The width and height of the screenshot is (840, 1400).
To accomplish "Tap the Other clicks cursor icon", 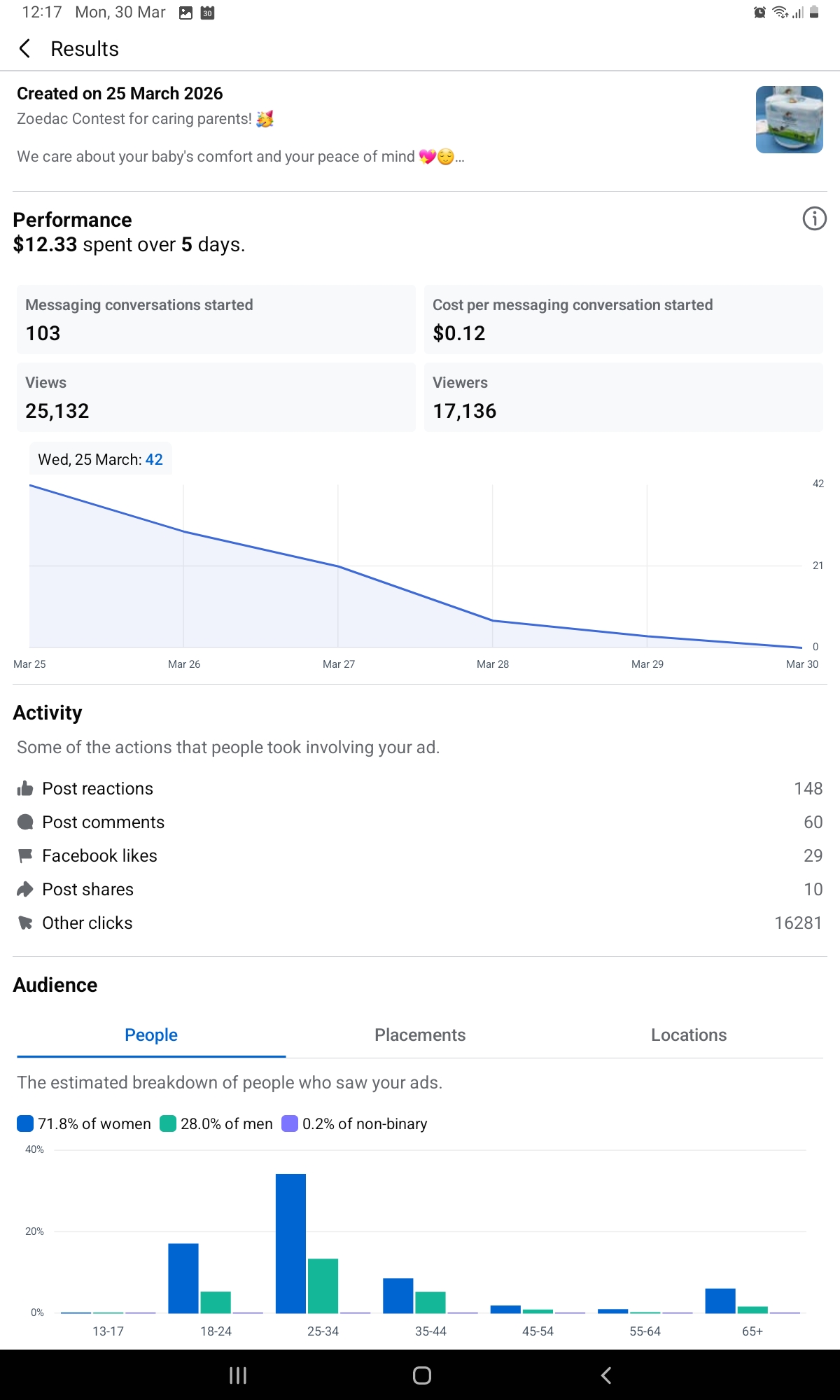I will [x=25, y=923].
